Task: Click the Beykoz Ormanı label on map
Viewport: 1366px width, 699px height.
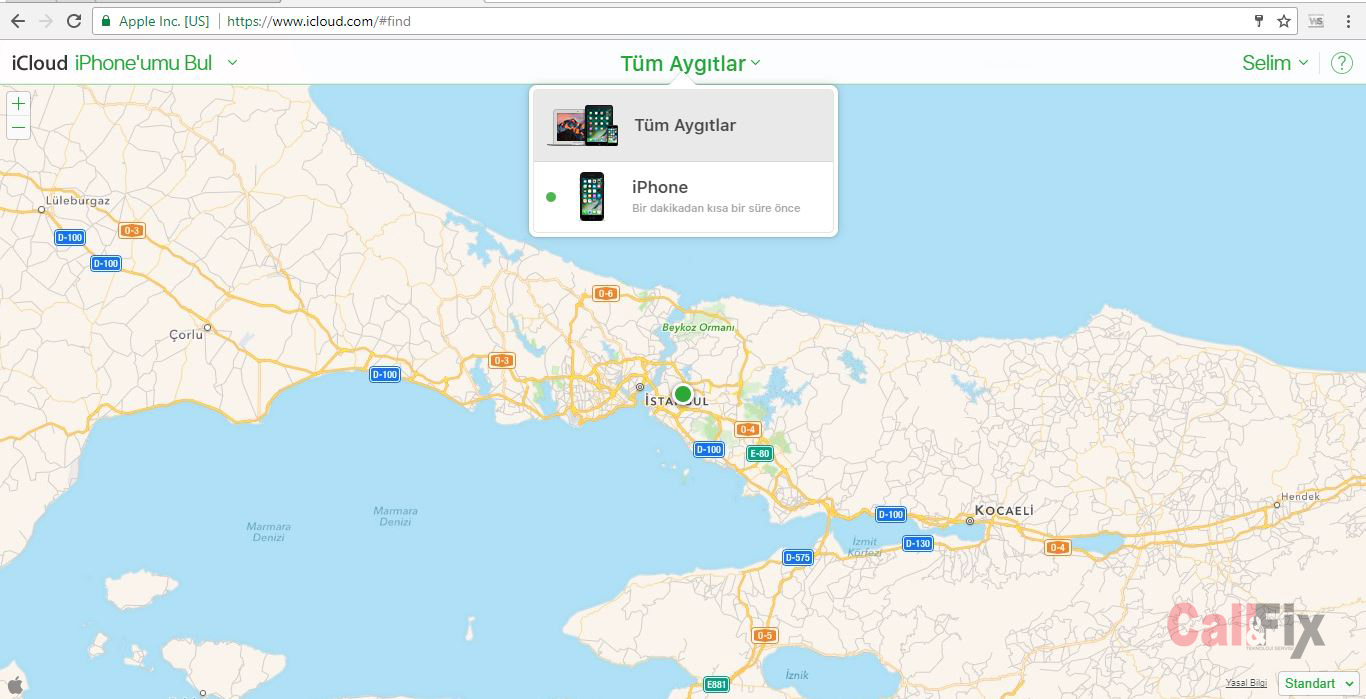Action: (x=698, y=327)
